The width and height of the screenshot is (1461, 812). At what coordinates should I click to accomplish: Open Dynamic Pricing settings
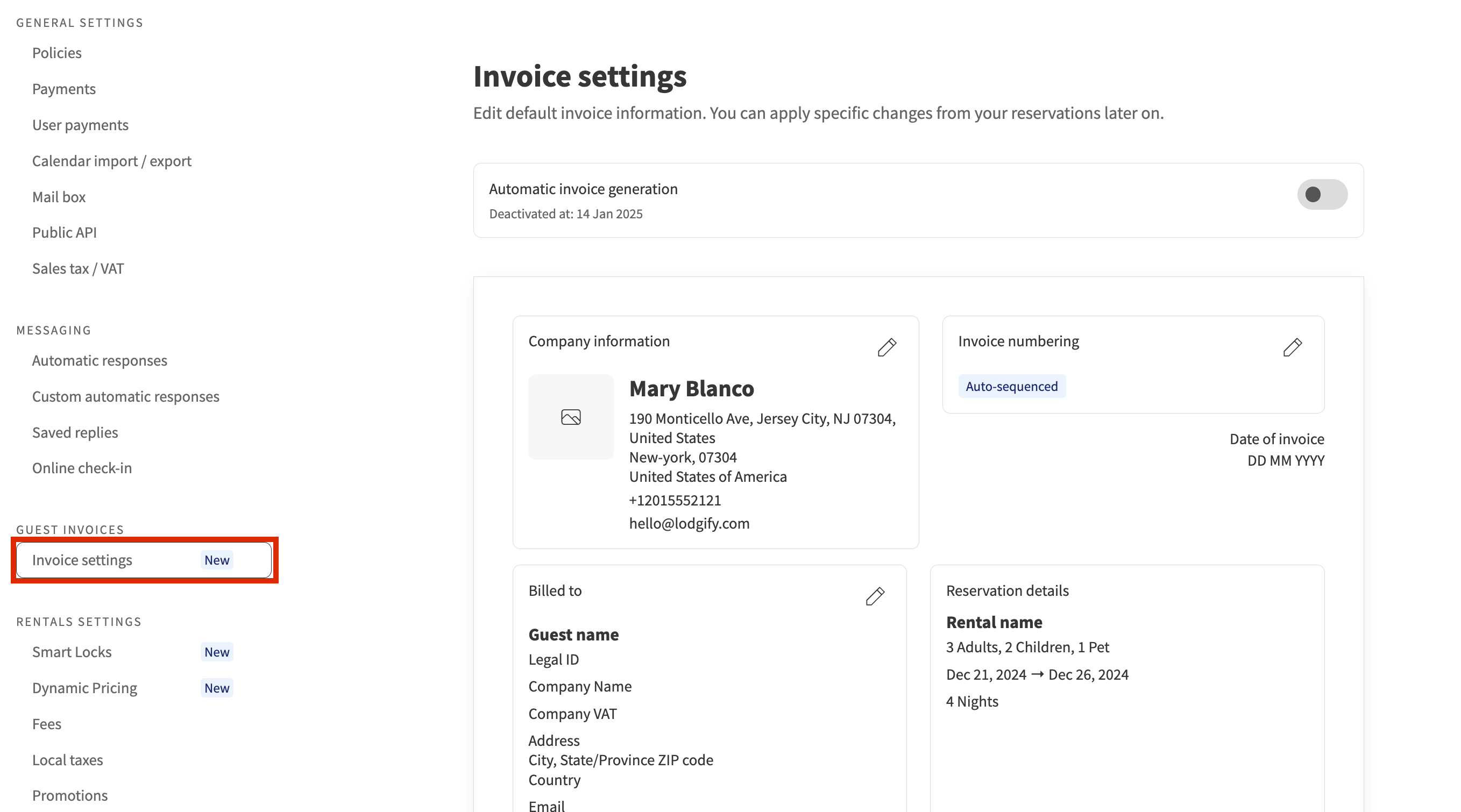coord(84,688)
